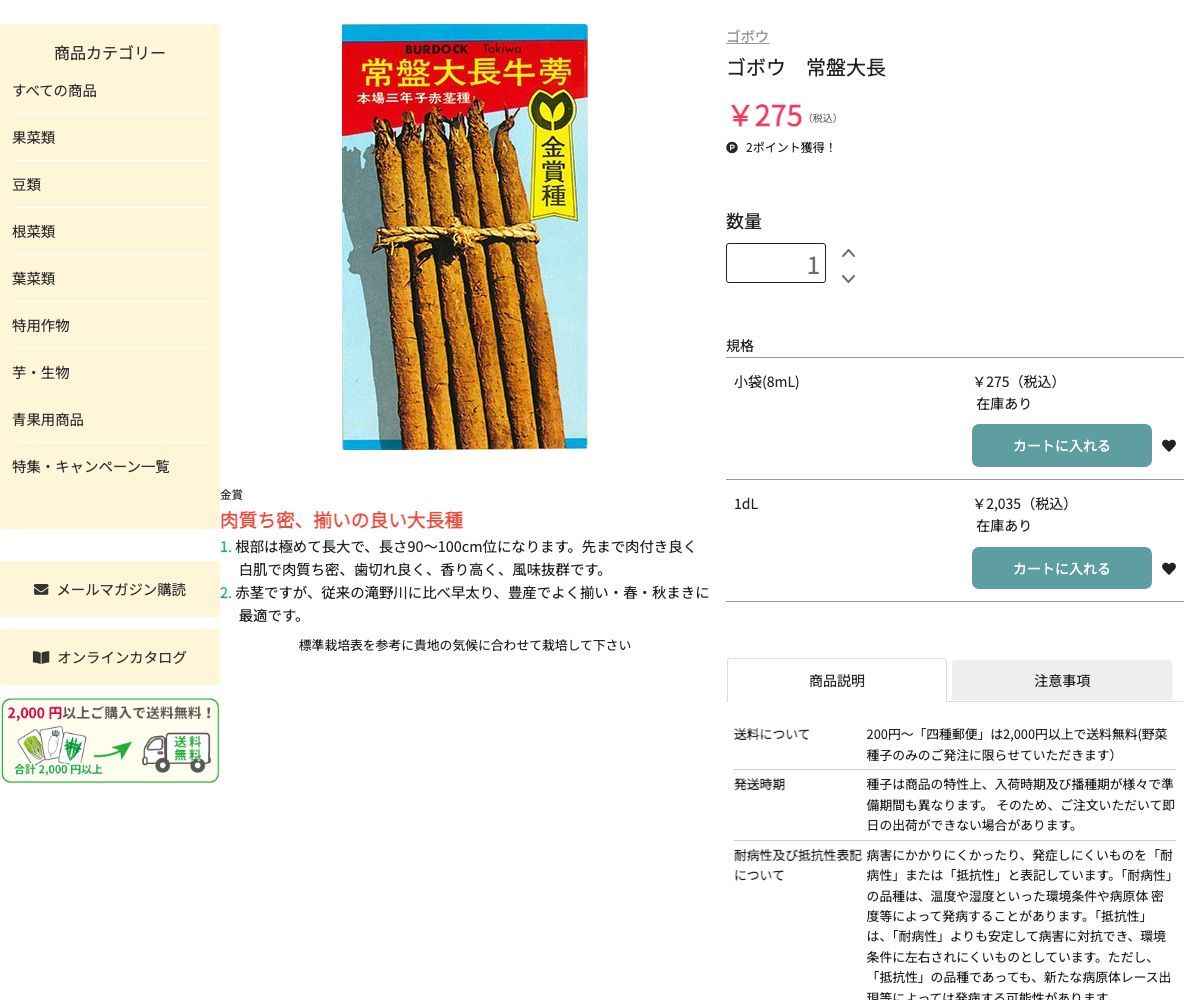Click the down chevron to decrease quantity

pyautogui.click(x=848, y=279)
